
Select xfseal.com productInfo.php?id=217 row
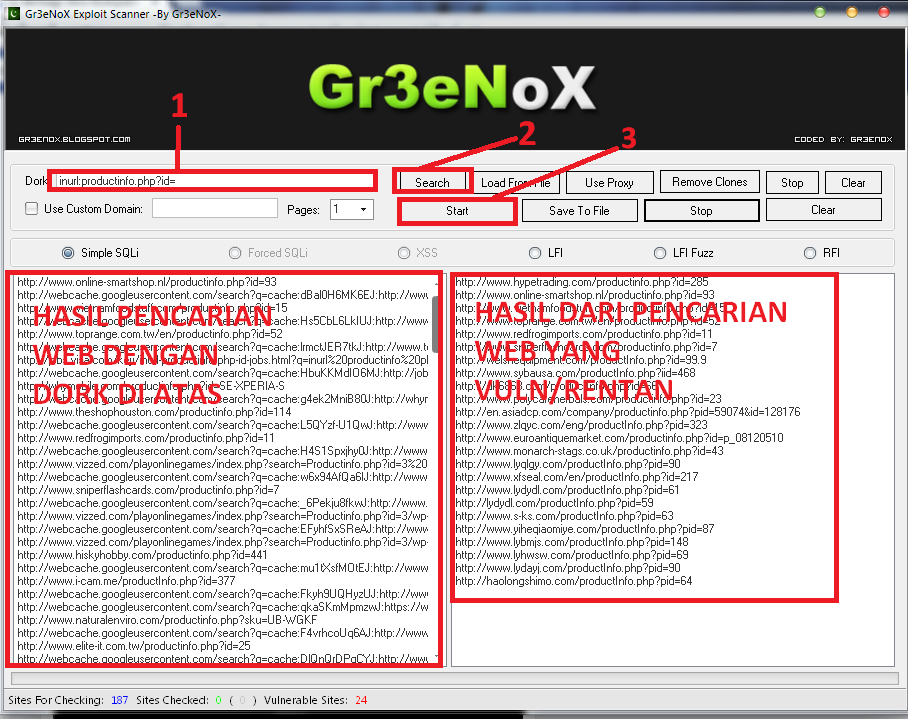tap(577, 477)
